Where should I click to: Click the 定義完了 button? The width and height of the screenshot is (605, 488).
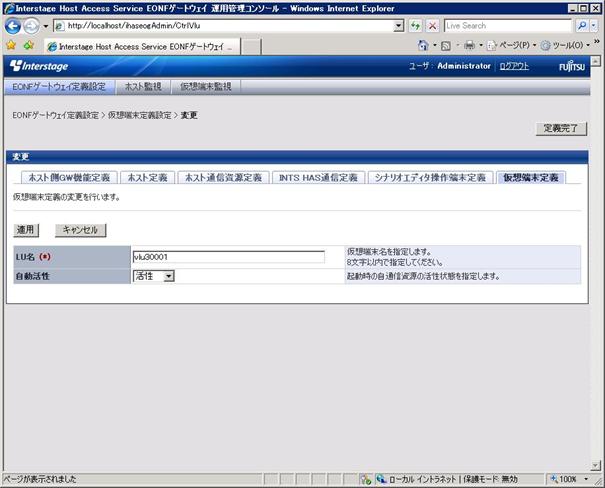tap(561, 128)
